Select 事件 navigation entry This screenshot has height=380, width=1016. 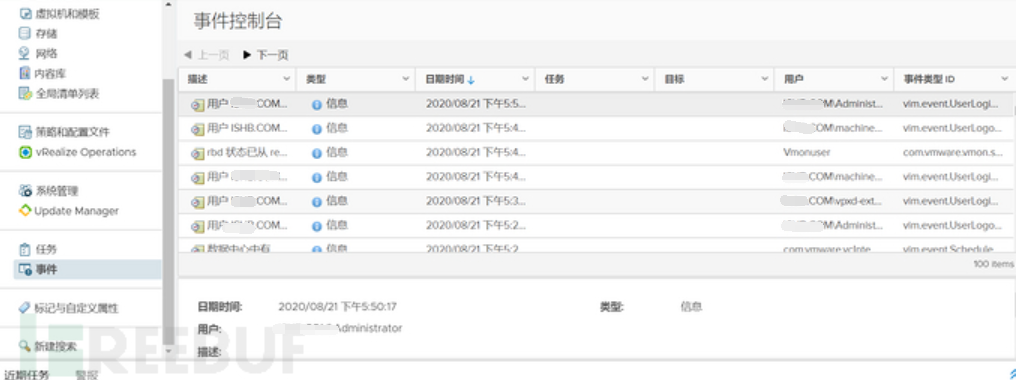[46, 270]
